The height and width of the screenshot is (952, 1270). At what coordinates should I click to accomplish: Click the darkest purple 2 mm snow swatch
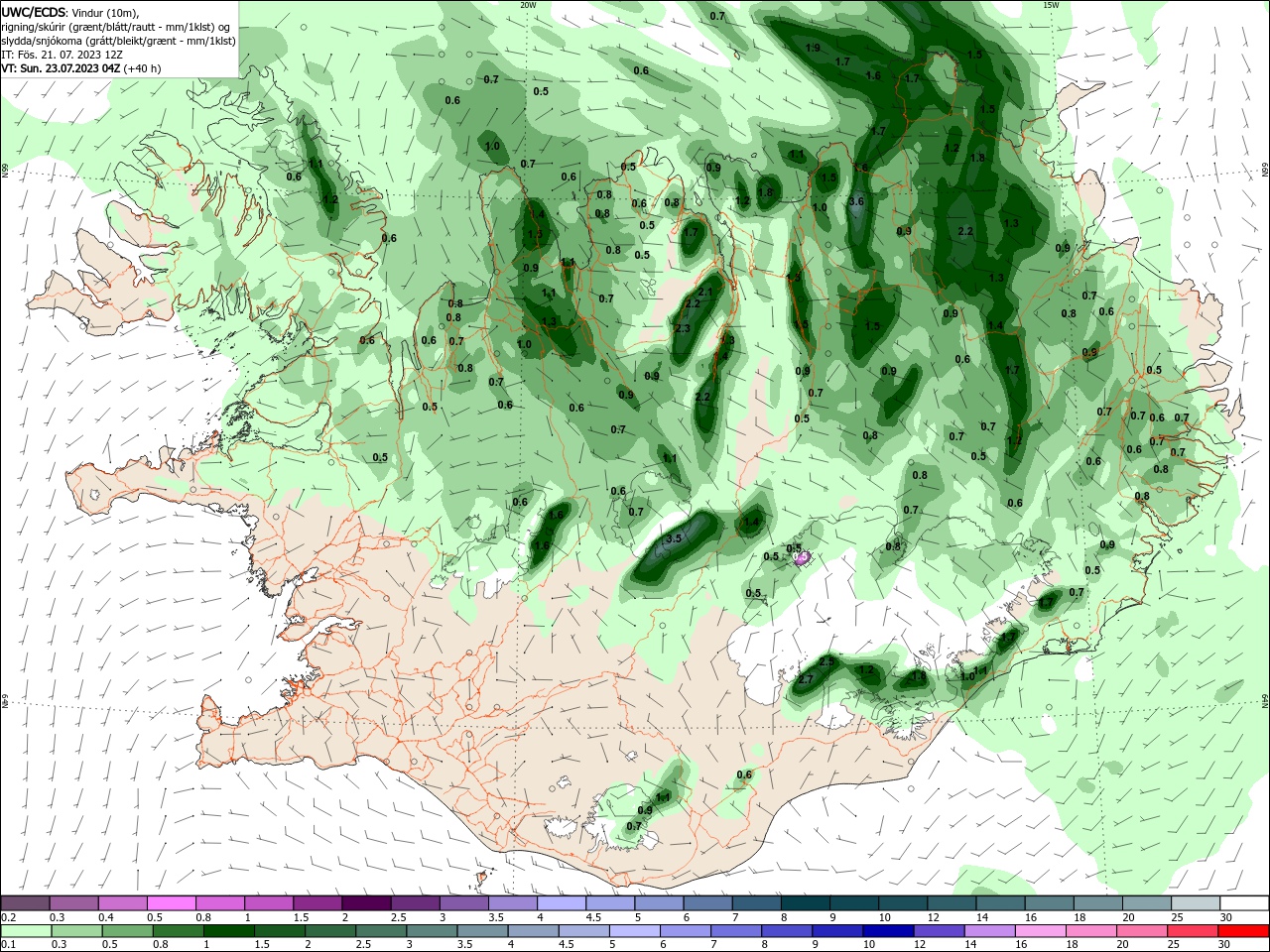coord(366,903)
